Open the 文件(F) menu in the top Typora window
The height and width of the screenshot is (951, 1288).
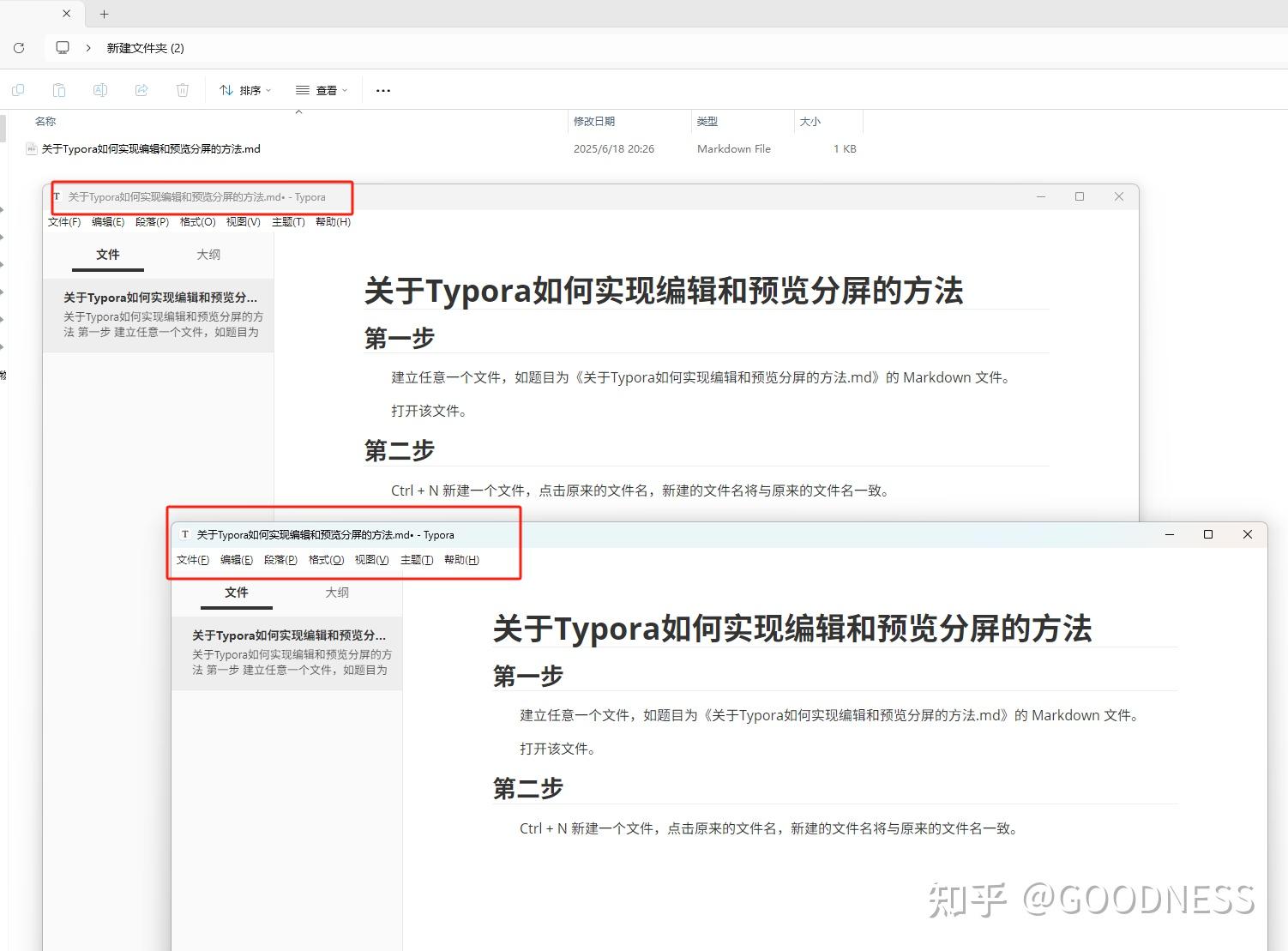(x=63, y=221)
